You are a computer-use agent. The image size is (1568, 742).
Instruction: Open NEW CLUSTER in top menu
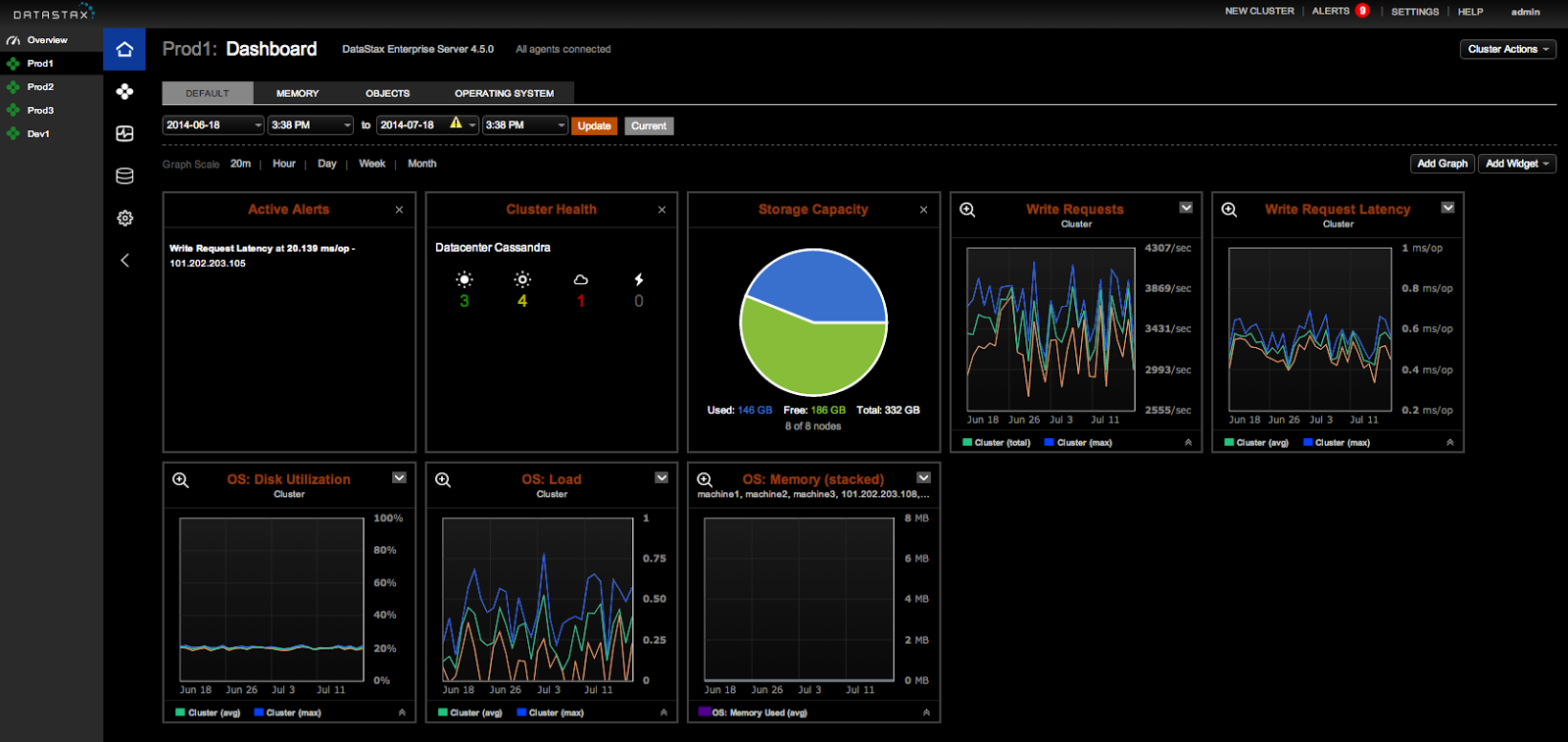(1259, 12)
